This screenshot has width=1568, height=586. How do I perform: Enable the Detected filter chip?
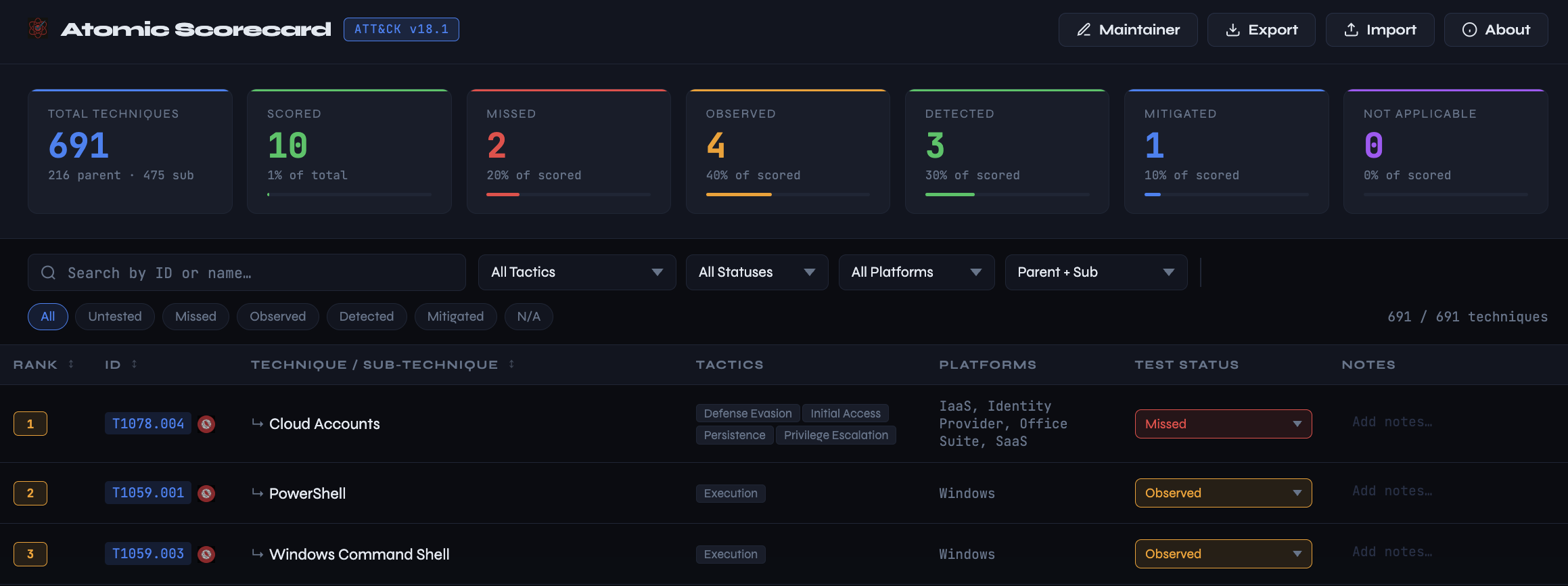coord(366,317)
